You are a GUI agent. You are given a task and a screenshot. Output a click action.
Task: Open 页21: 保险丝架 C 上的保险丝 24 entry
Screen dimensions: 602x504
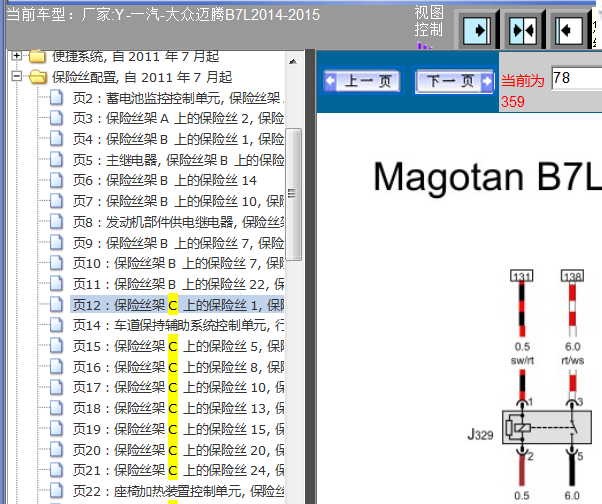click(179, 471)
